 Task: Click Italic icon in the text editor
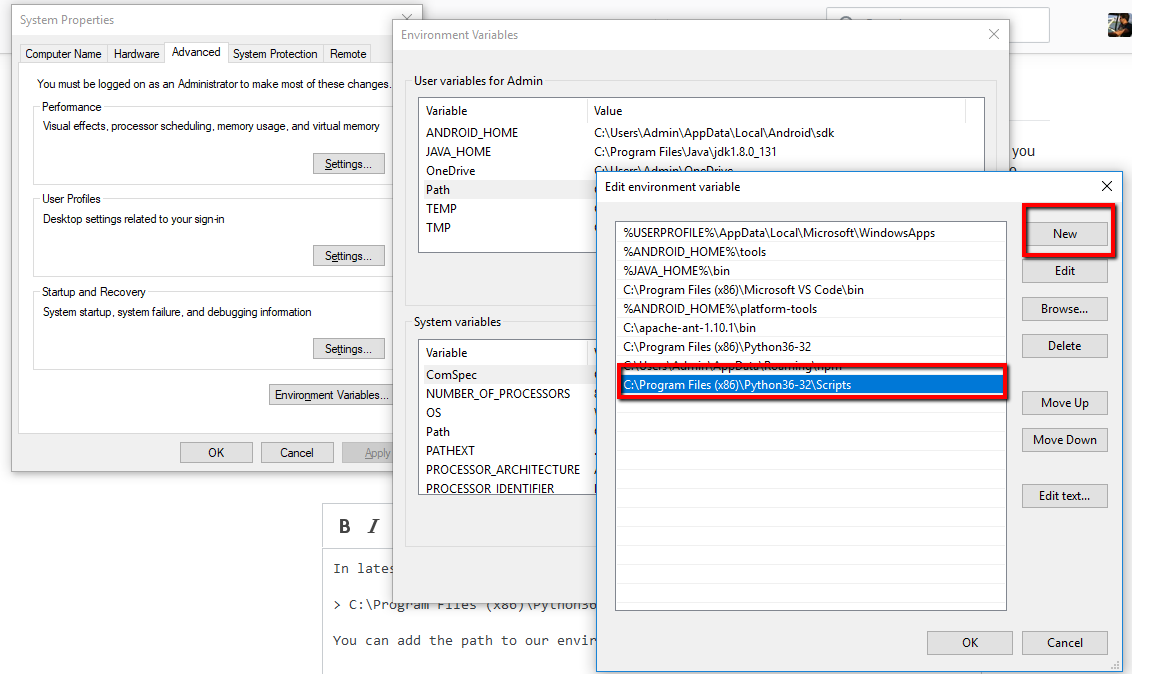(373, 526)
